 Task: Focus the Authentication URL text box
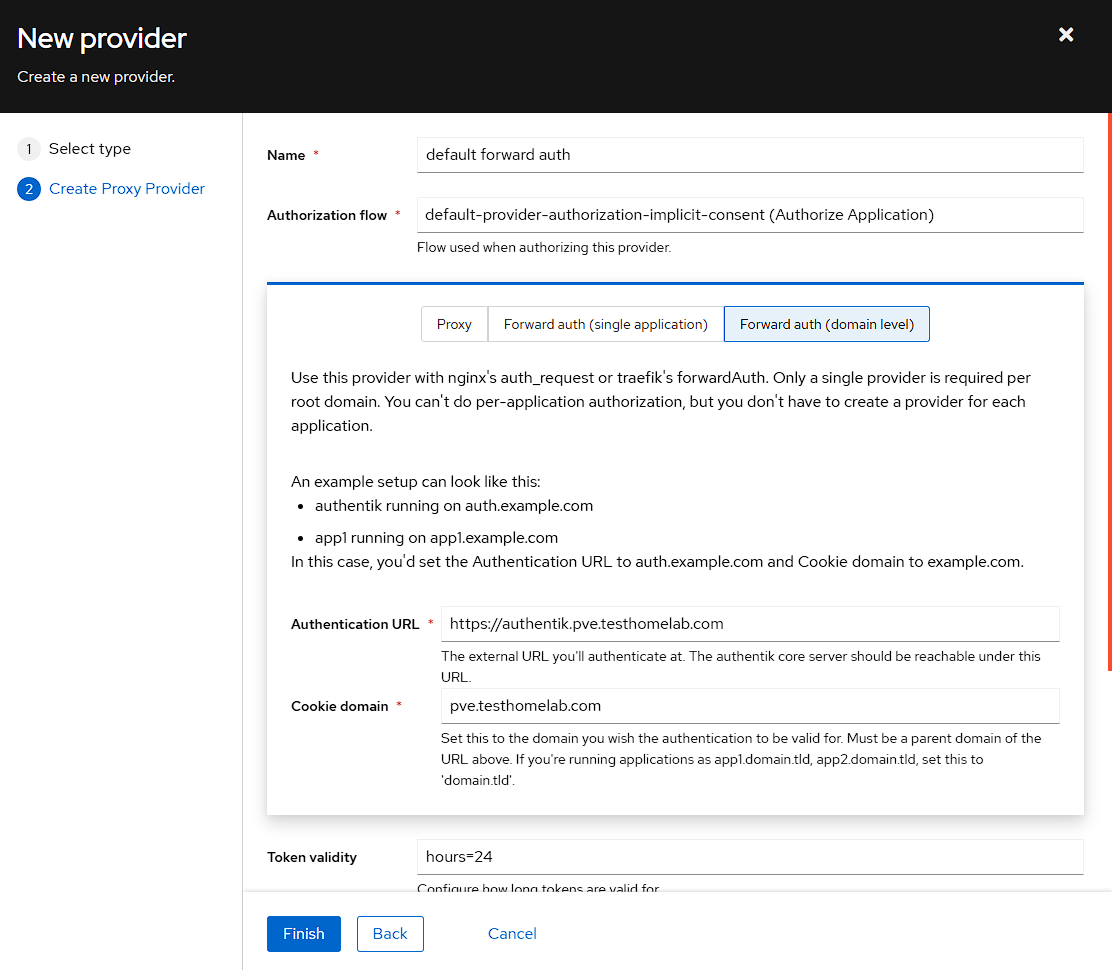(x=749, y=624)
